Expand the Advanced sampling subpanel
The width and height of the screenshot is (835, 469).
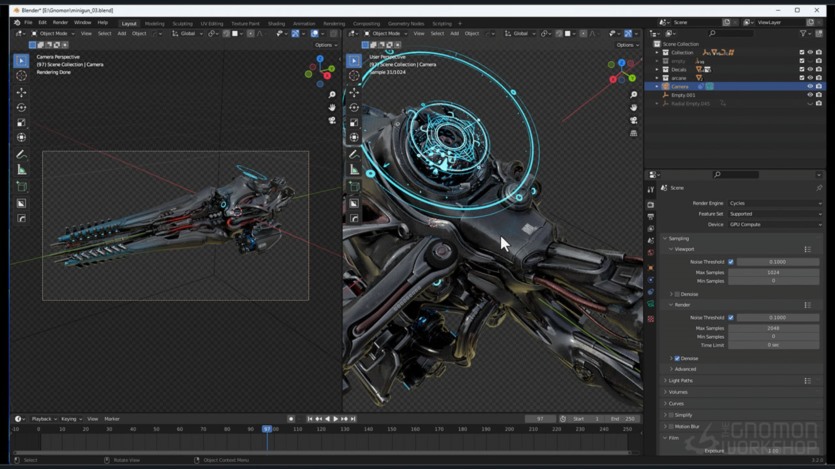[683, 369]
